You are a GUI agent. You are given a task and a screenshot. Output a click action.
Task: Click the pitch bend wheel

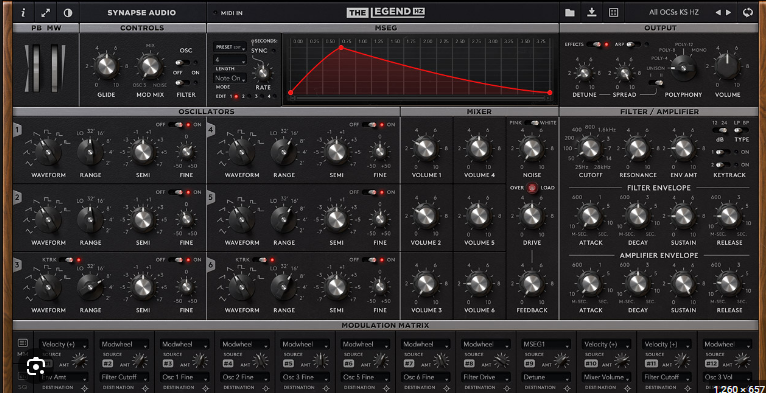(37, 68)
